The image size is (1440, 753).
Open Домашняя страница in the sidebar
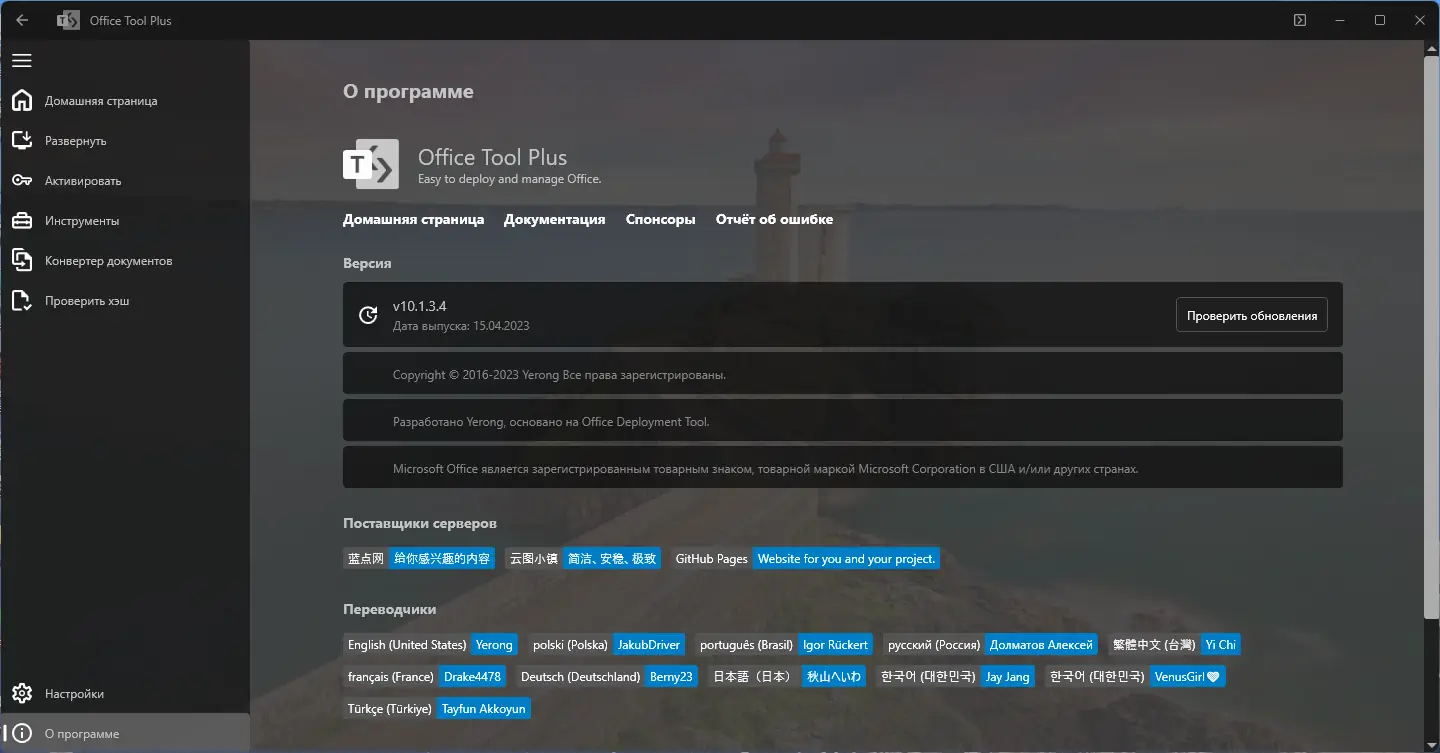point(125,101)
